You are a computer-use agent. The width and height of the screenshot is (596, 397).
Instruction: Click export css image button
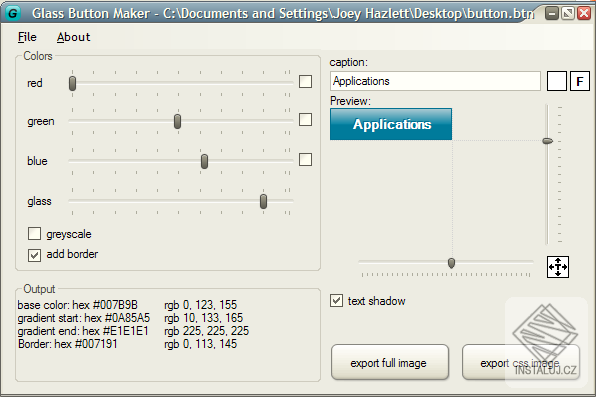pos(520,362)
